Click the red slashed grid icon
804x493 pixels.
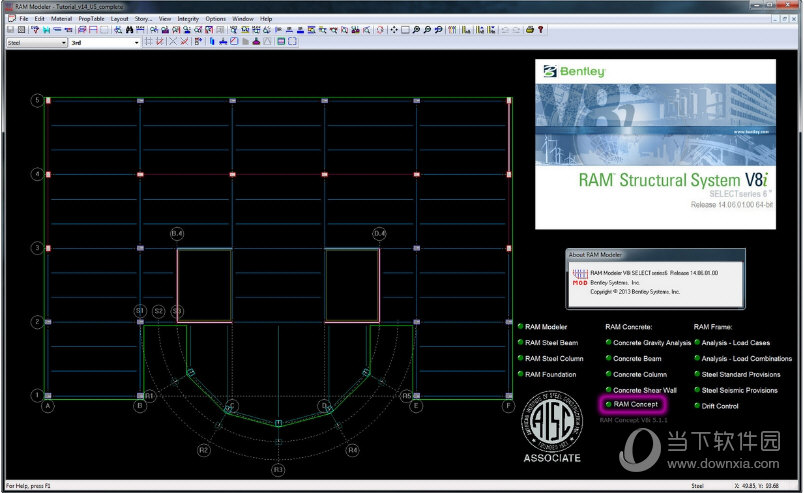point(159,42)
